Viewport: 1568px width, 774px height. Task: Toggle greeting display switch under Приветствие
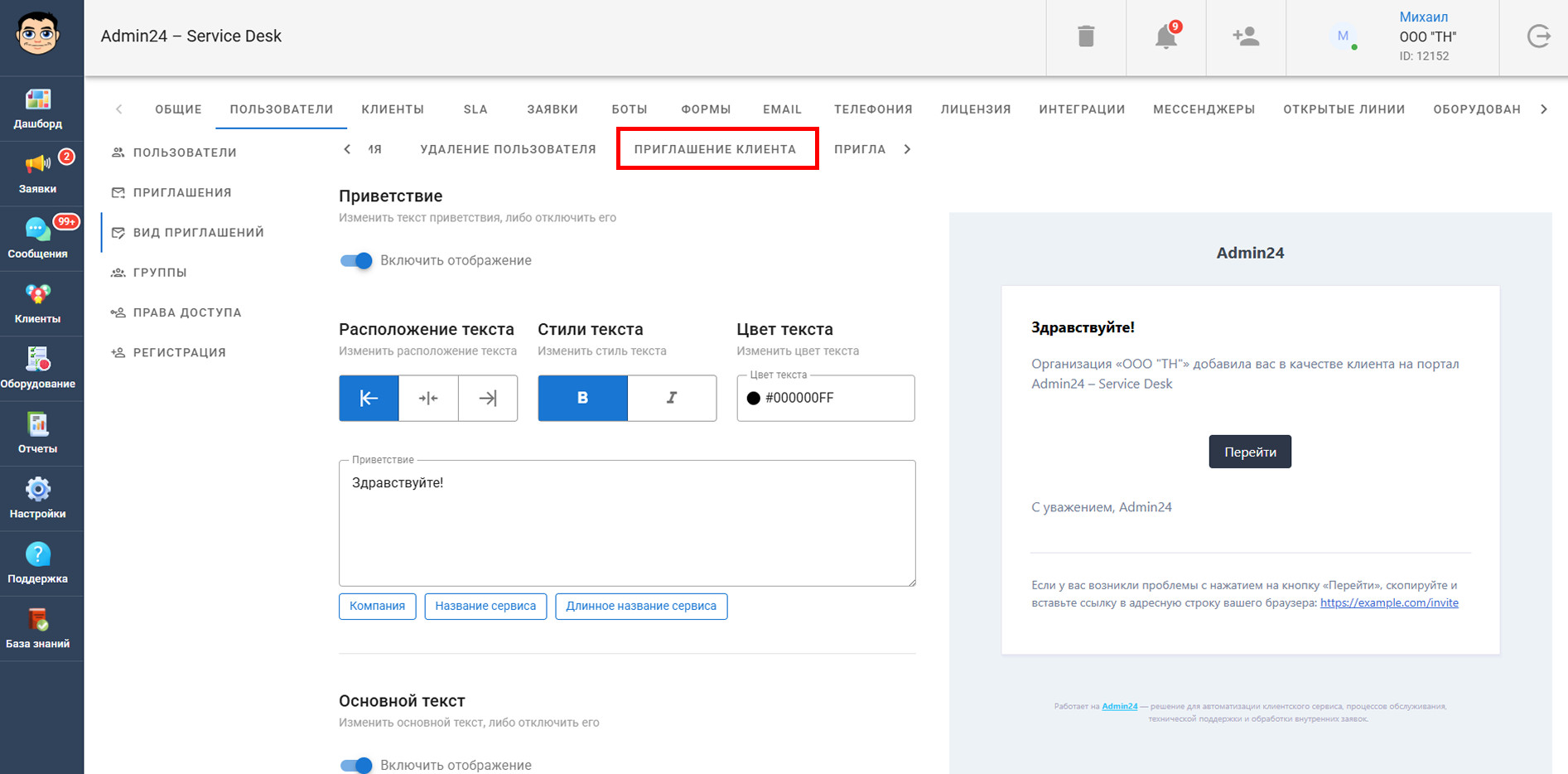[357, 261]
